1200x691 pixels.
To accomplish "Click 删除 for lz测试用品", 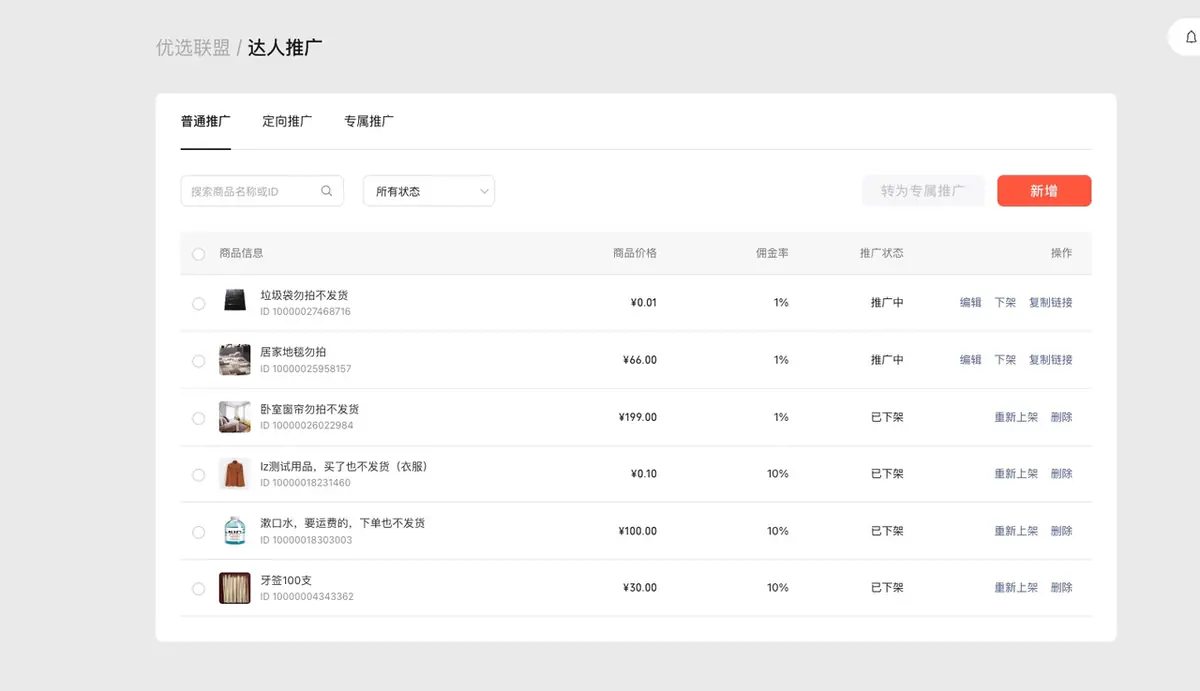I will pyautogui.click(x=1062, y=474).
